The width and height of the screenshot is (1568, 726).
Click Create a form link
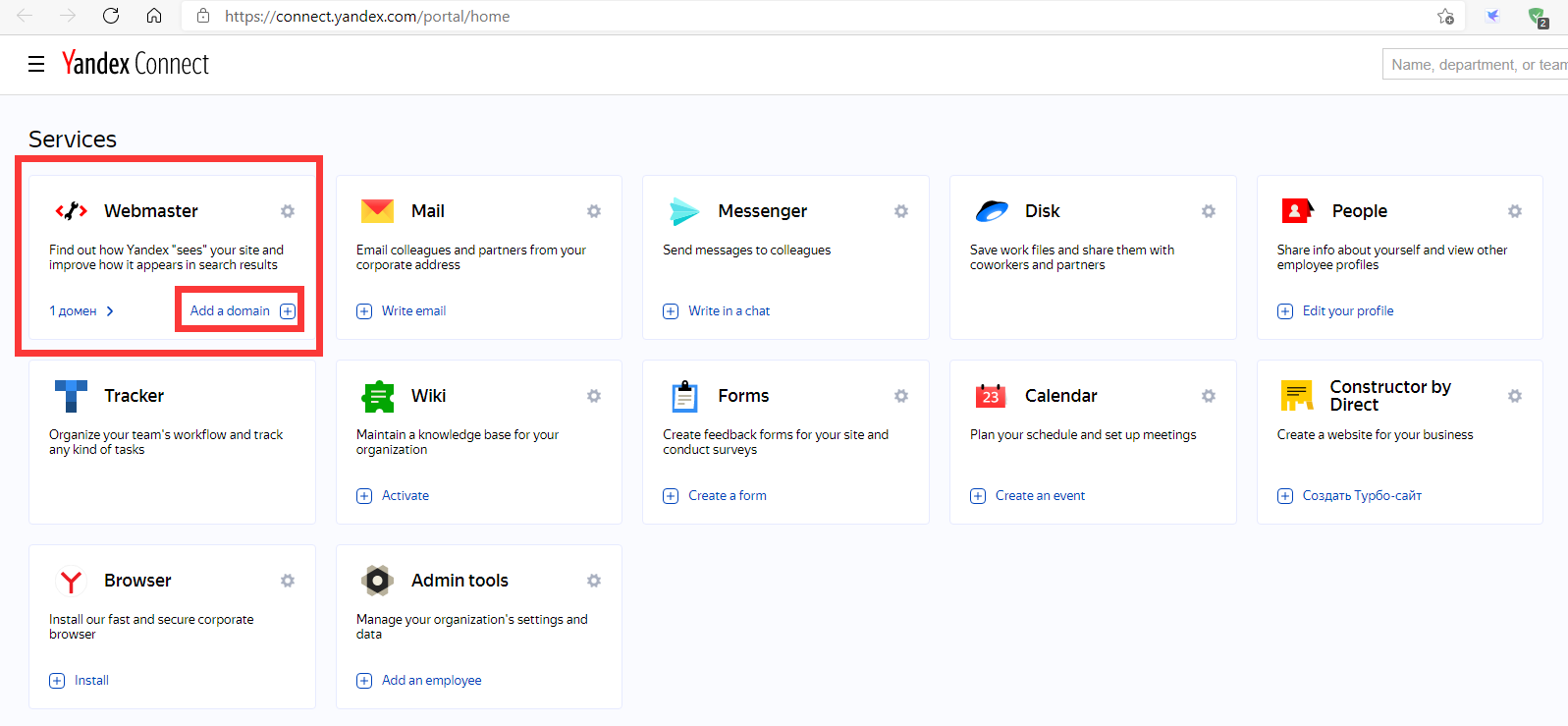pos(715,495)
